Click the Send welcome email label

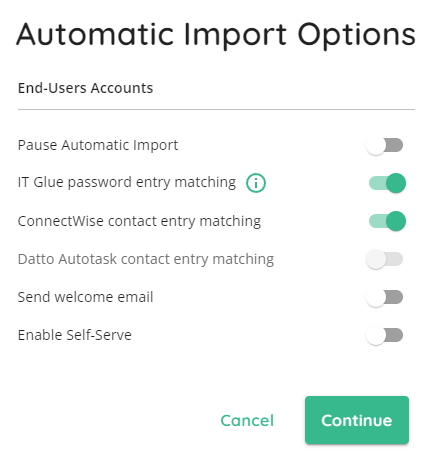click(x=85, y=297)
